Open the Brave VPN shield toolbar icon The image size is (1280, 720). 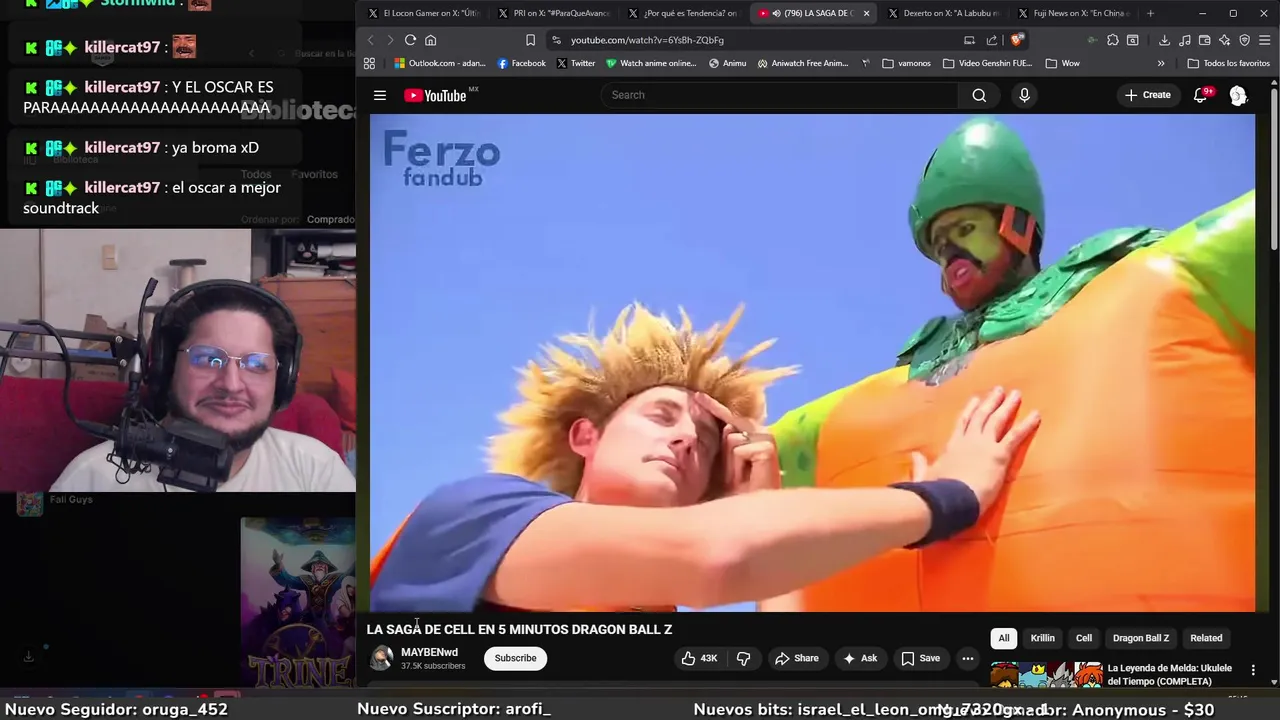(1244, 40)
